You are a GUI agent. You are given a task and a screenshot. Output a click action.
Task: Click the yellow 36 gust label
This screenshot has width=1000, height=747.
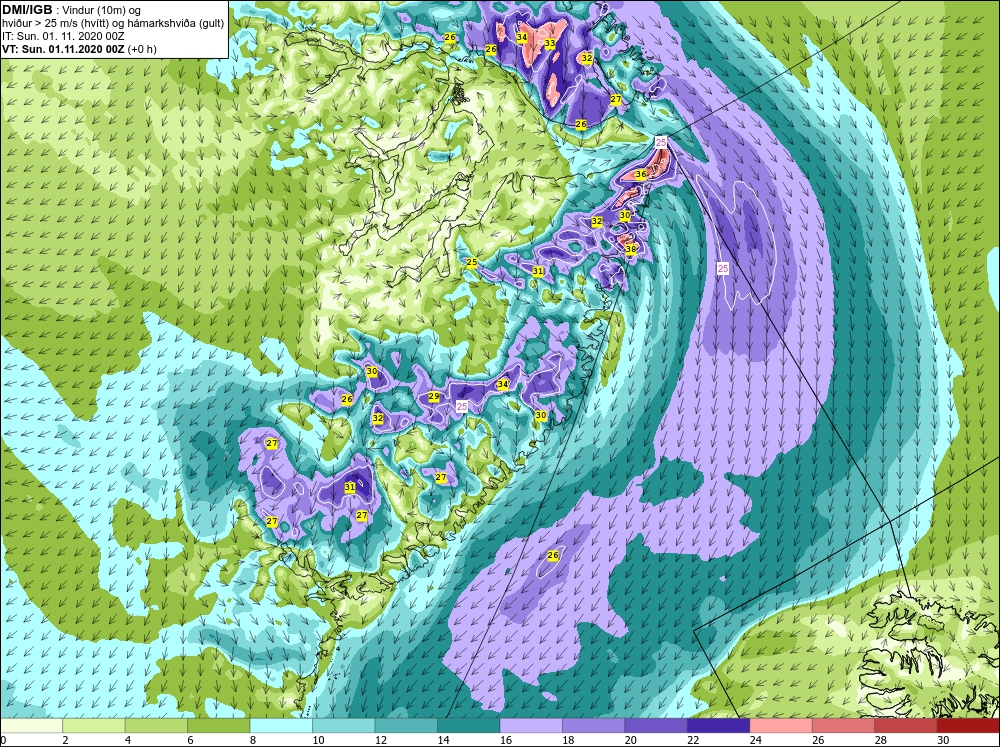click(641, 174)
